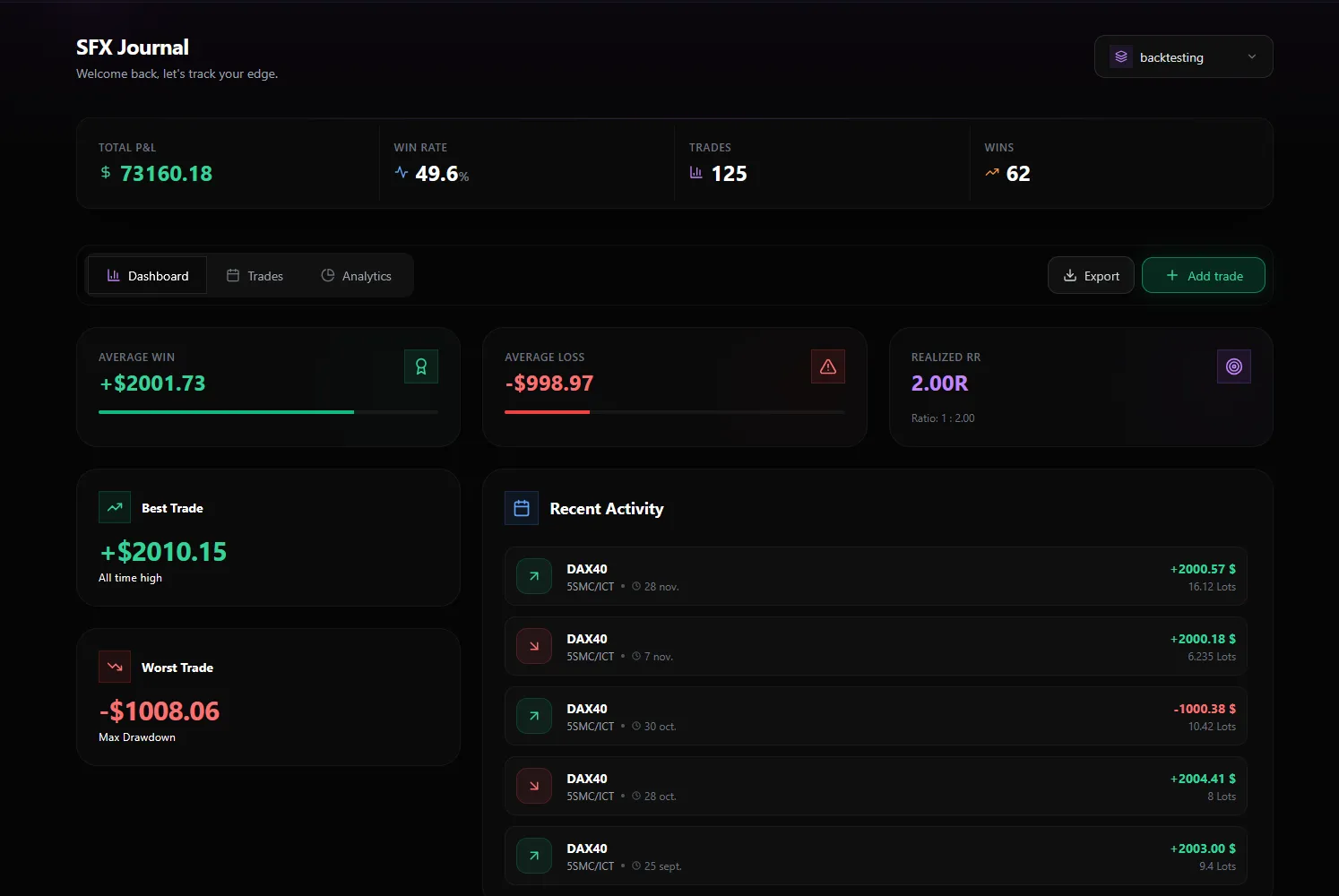The image size is (1339, 896).
Task: Click the red arrow icon on 7 nov. trade
Action: (534, 646)
